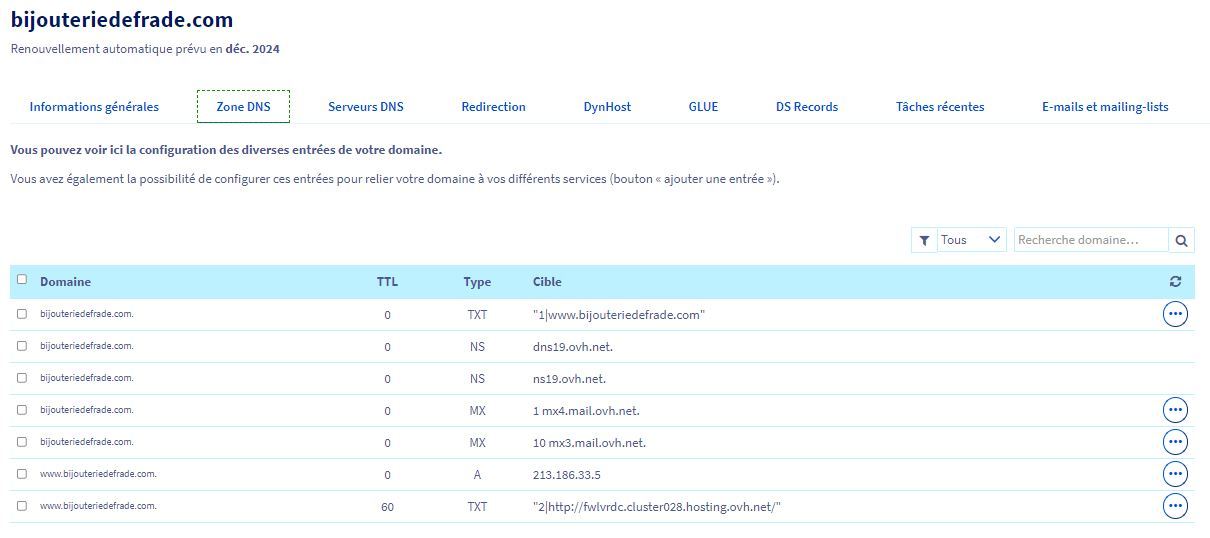The width and height of the screenshot is (1210, 538).
Task: Tick checkbox for the TTL 60 TXT record
Action: point(22,506)
